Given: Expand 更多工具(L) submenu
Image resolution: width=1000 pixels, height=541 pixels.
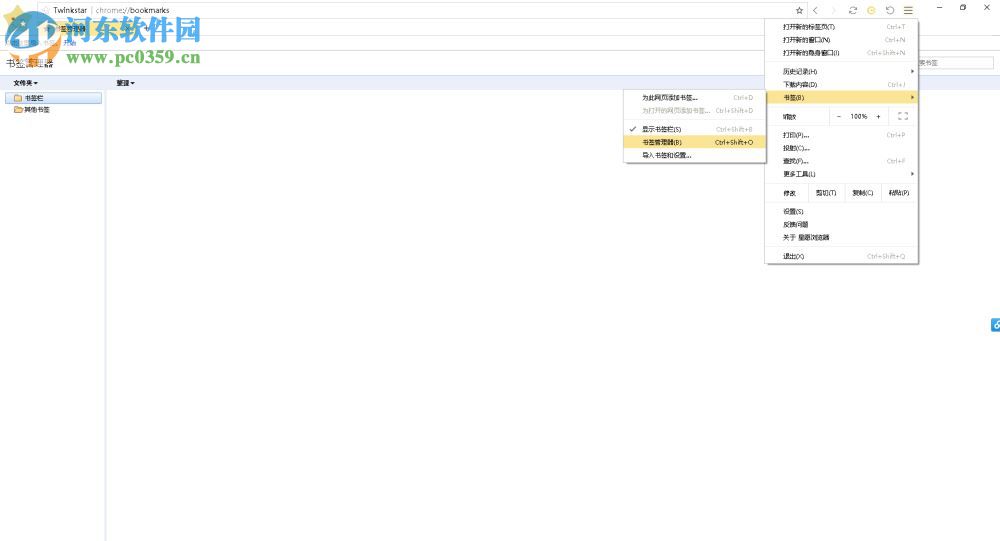Looking at the screenshot, I should coord(841,174).
